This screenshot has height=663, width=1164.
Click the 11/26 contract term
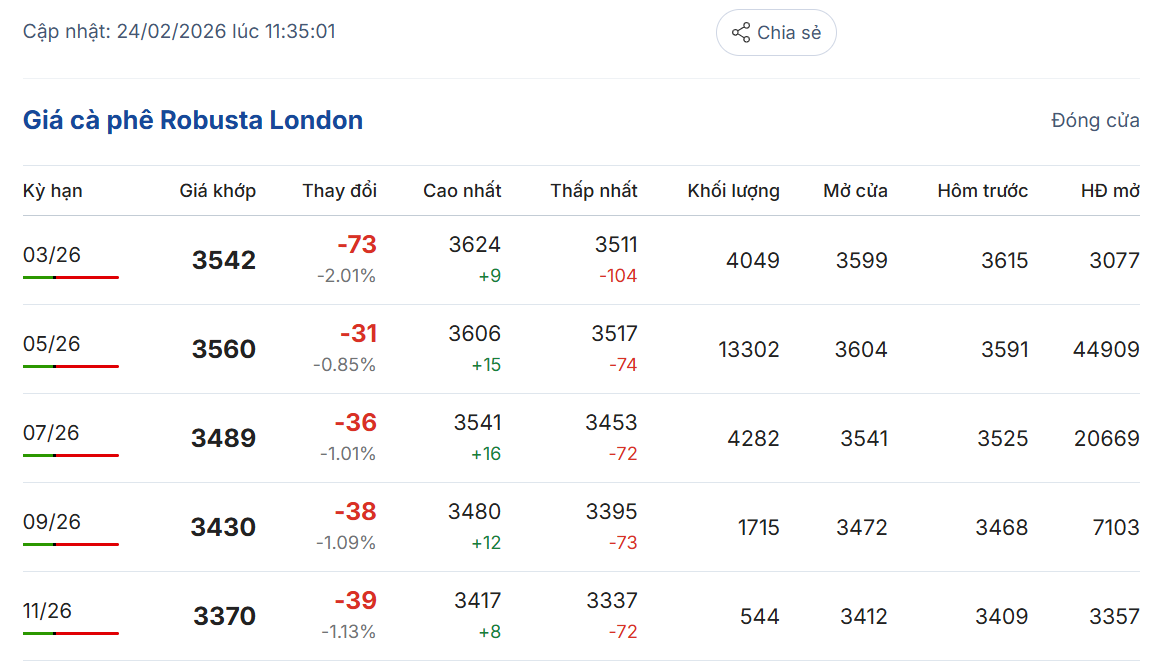click(x=48, y=611)
